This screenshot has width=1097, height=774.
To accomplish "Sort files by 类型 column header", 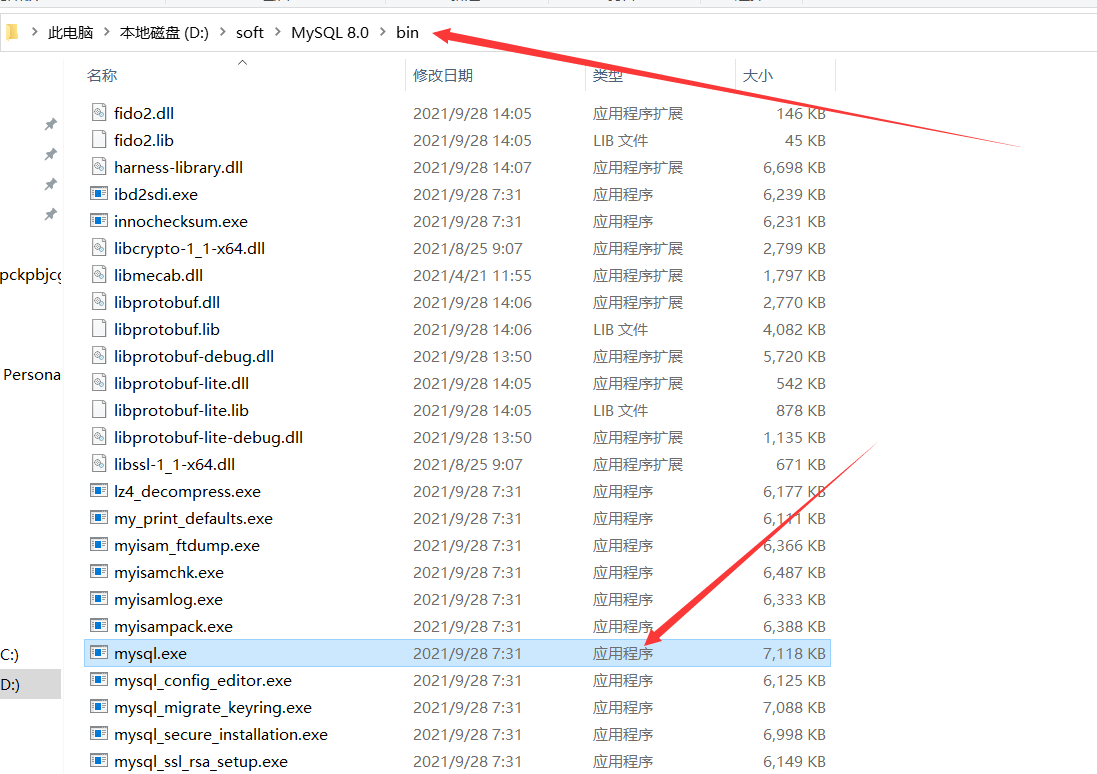I will [607, 76].
